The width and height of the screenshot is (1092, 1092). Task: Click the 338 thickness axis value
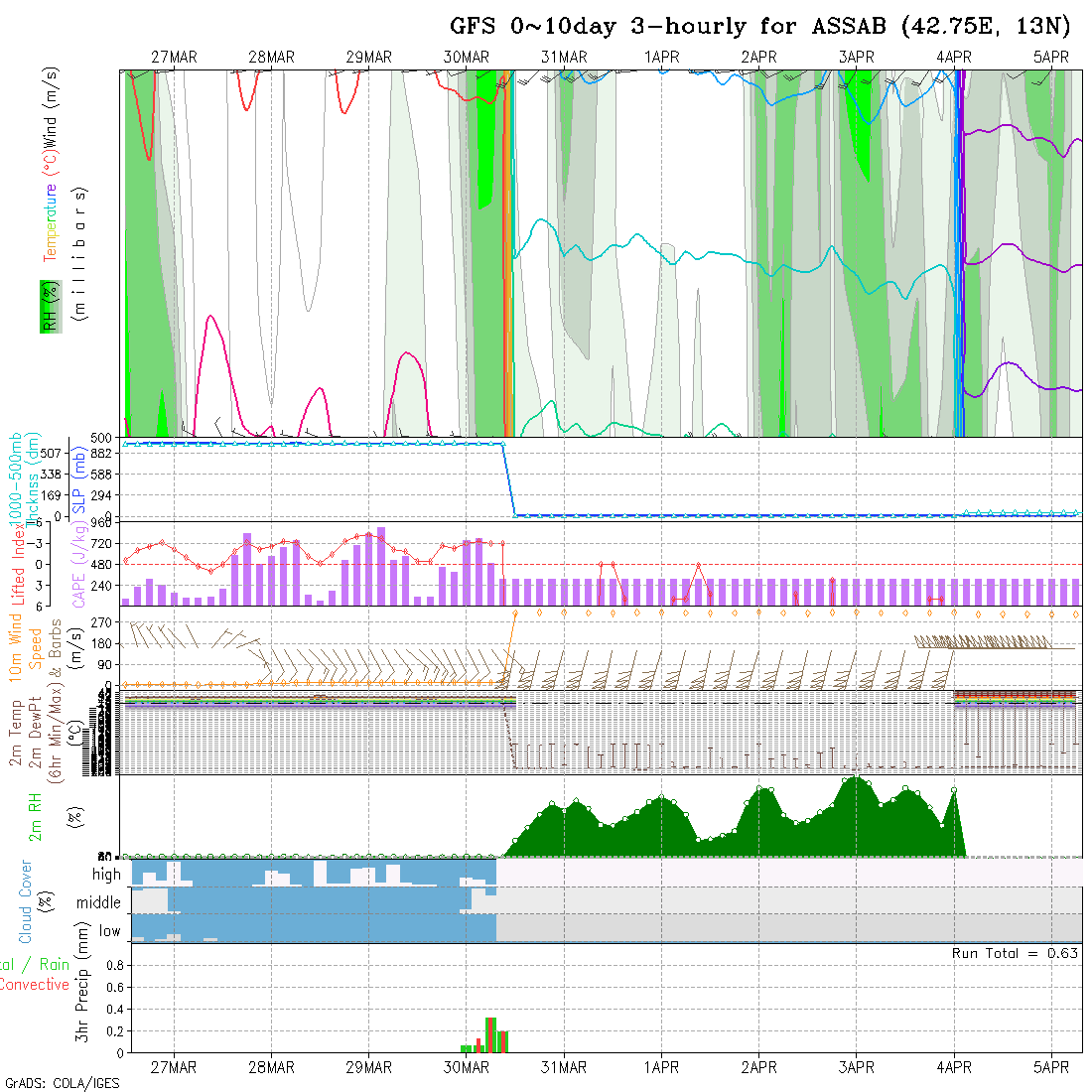(x=51, y=475)
